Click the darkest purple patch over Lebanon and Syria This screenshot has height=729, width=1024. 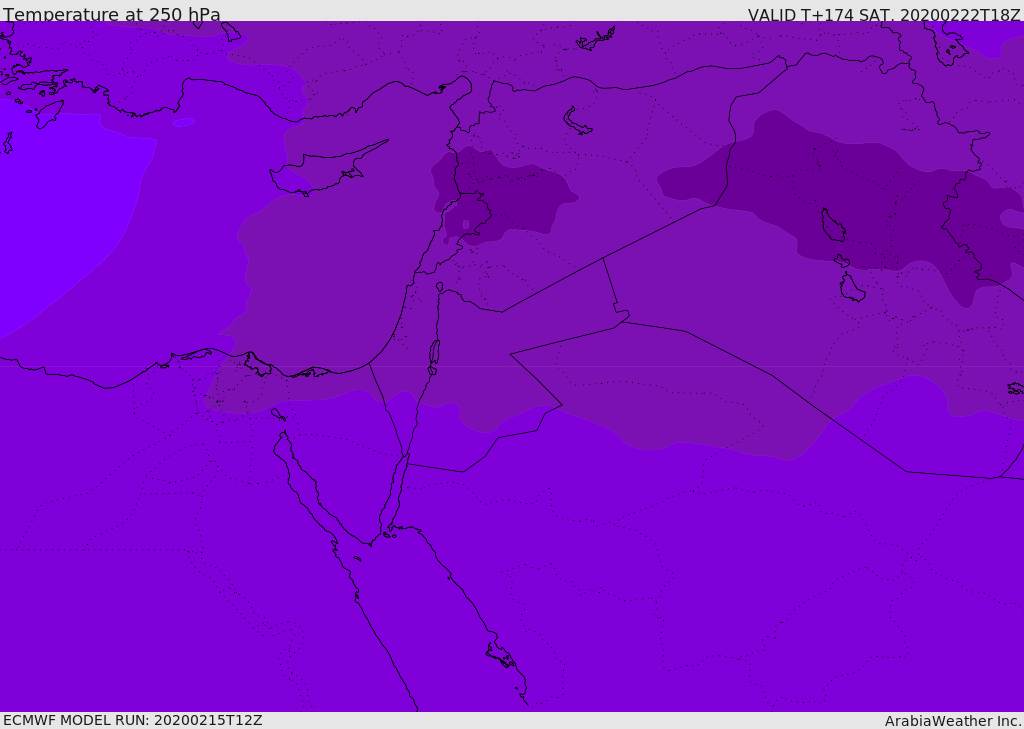coord(510,197)
